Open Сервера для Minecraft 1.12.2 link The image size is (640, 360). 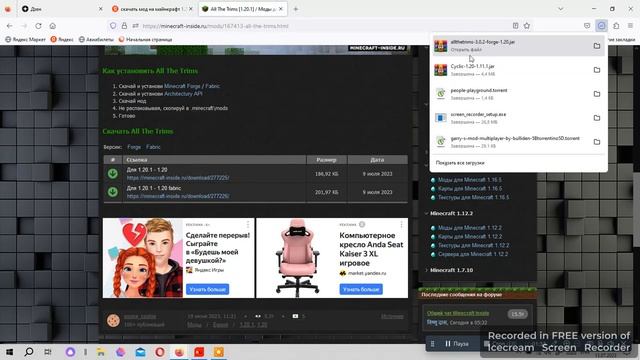pos(473,254)
